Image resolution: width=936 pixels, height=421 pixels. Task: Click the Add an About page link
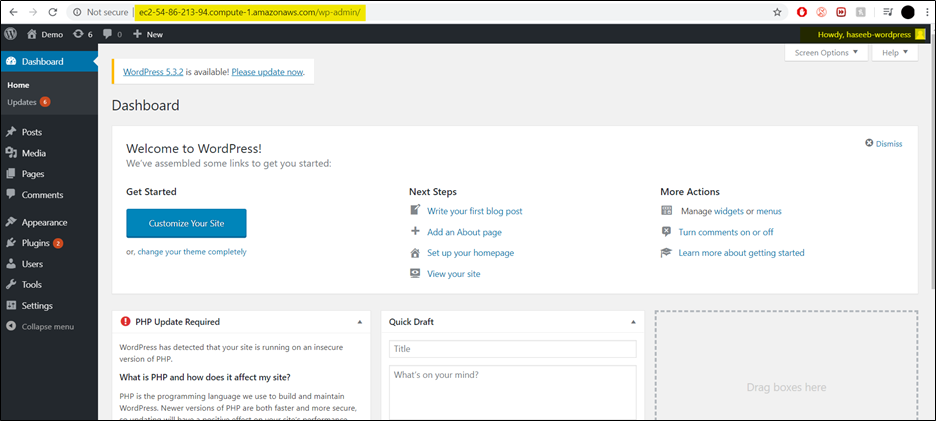[464, 232]
